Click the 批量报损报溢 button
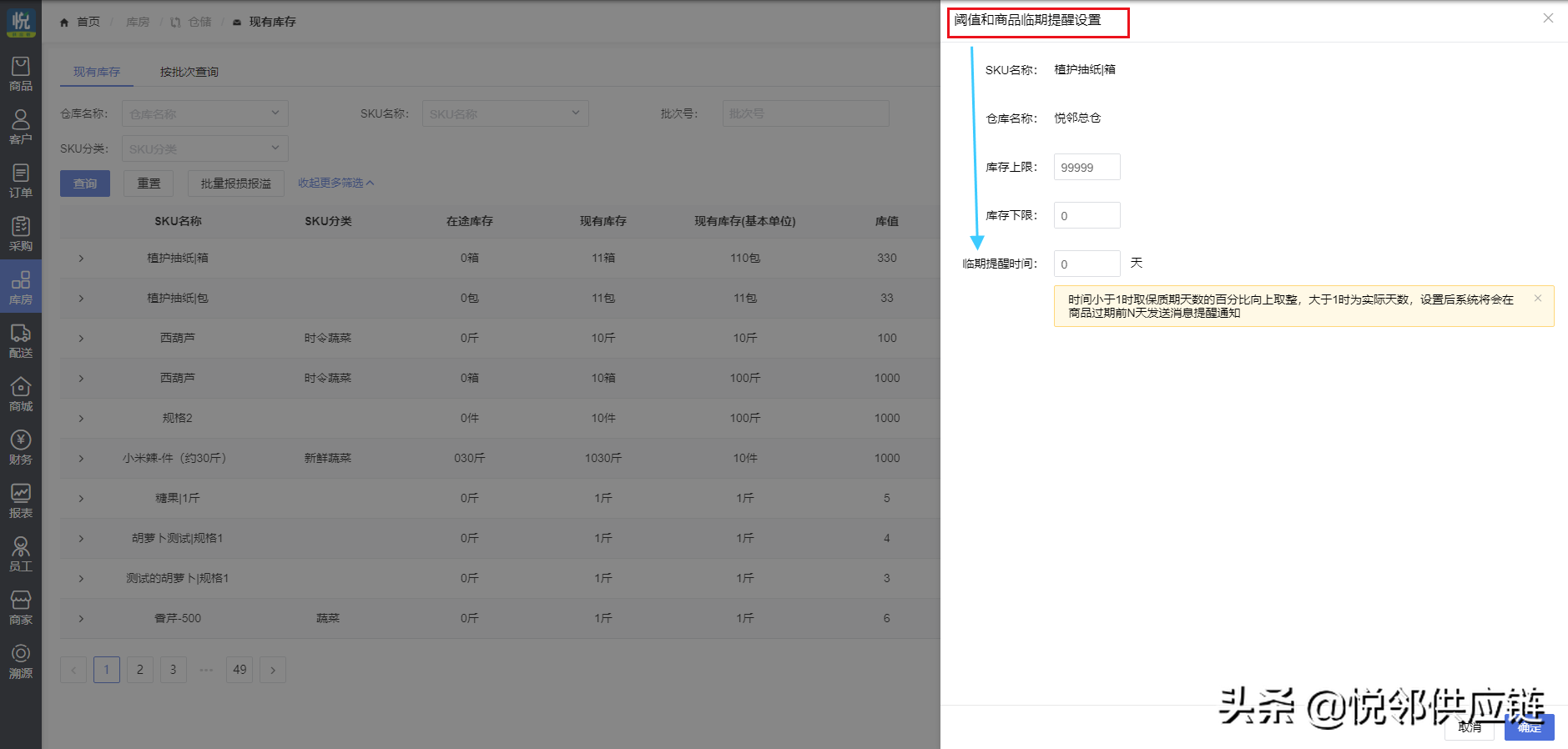 (236, 183)
